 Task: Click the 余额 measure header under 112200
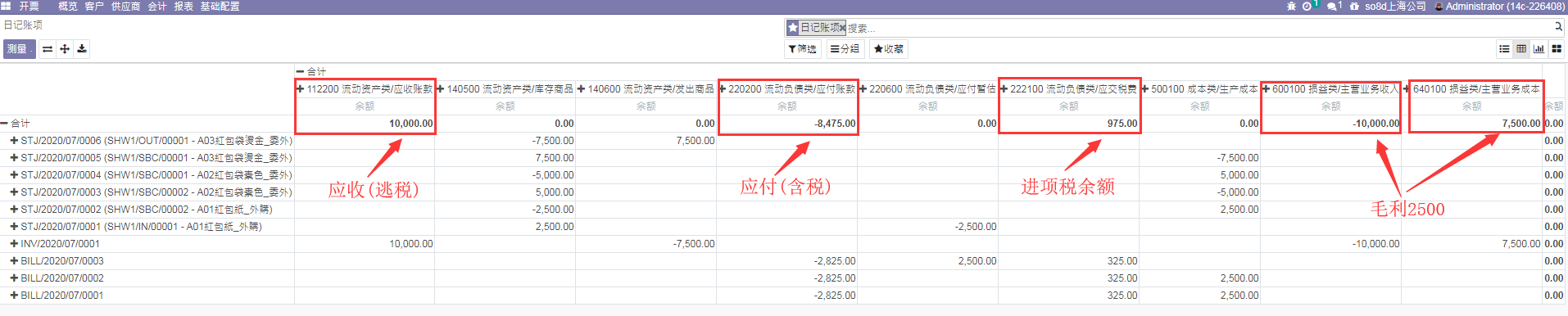[x=365, y=106]
